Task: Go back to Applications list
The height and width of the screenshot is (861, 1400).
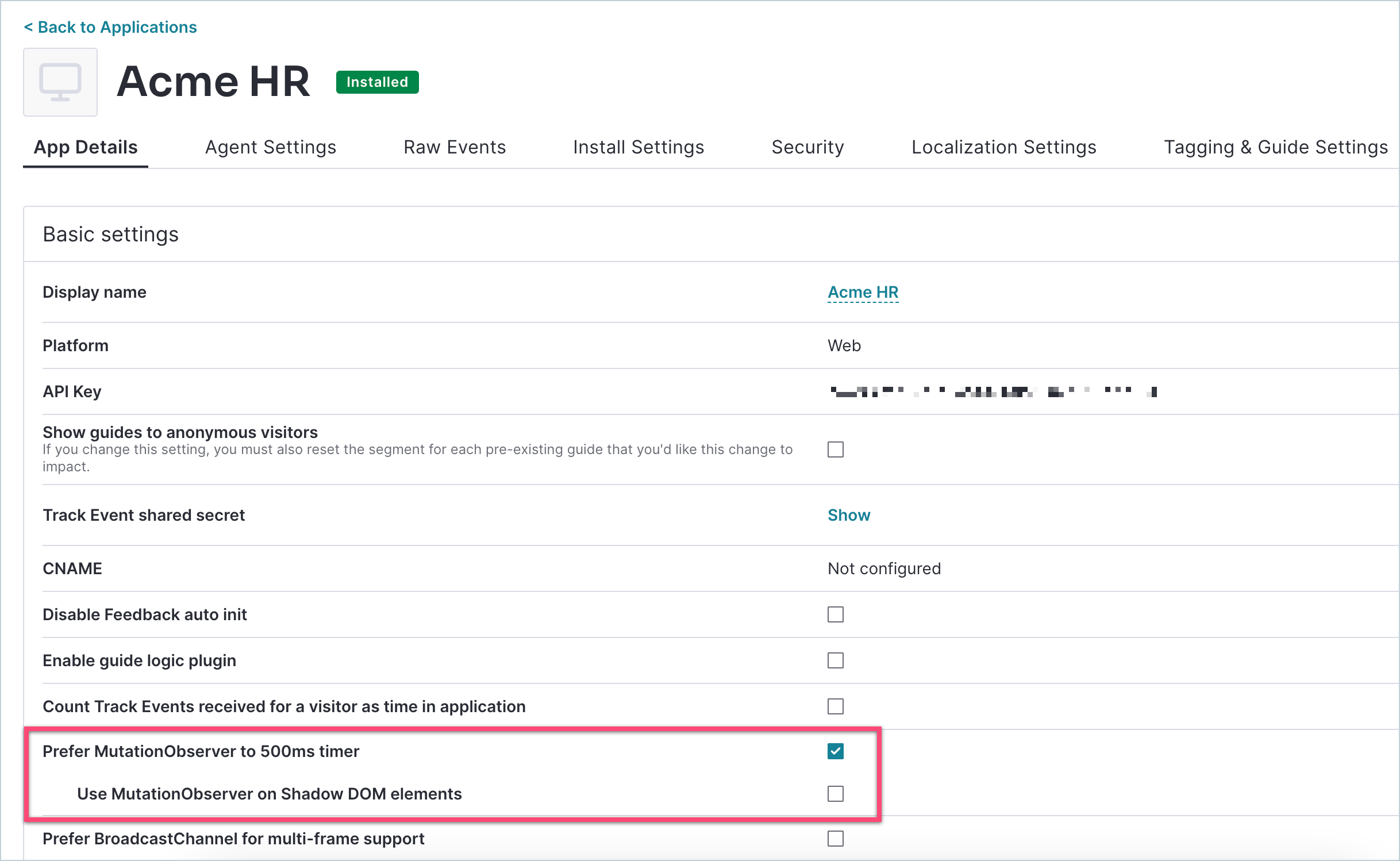Action: [110, 27]
